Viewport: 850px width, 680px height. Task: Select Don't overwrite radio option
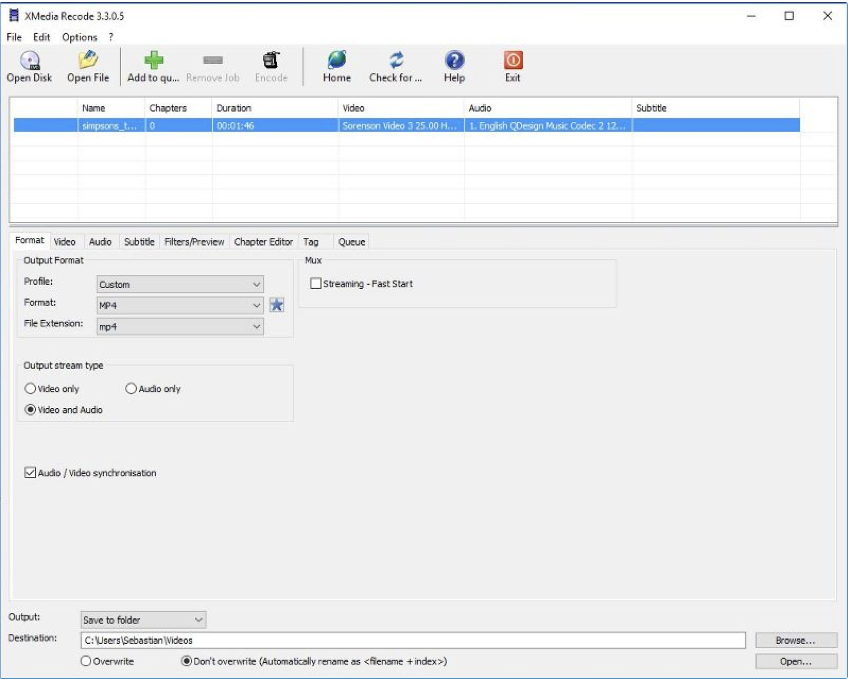point(186,661)
